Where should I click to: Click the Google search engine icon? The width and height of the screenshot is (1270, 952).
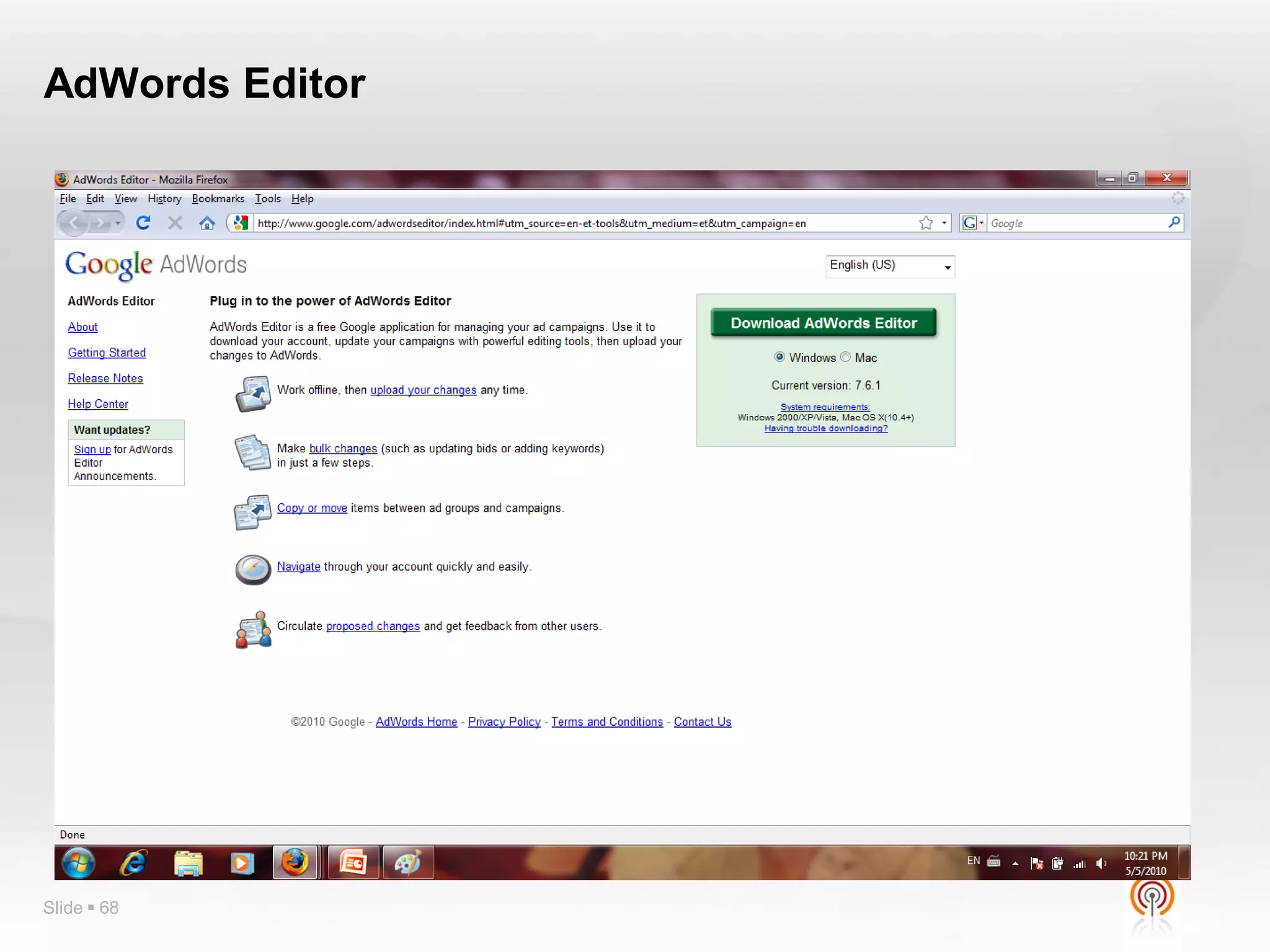click(969, 223)
